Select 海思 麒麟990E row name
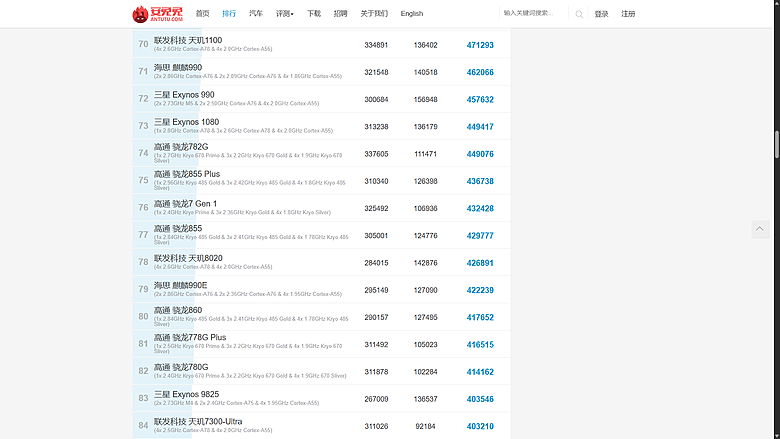 coord(181,286)
